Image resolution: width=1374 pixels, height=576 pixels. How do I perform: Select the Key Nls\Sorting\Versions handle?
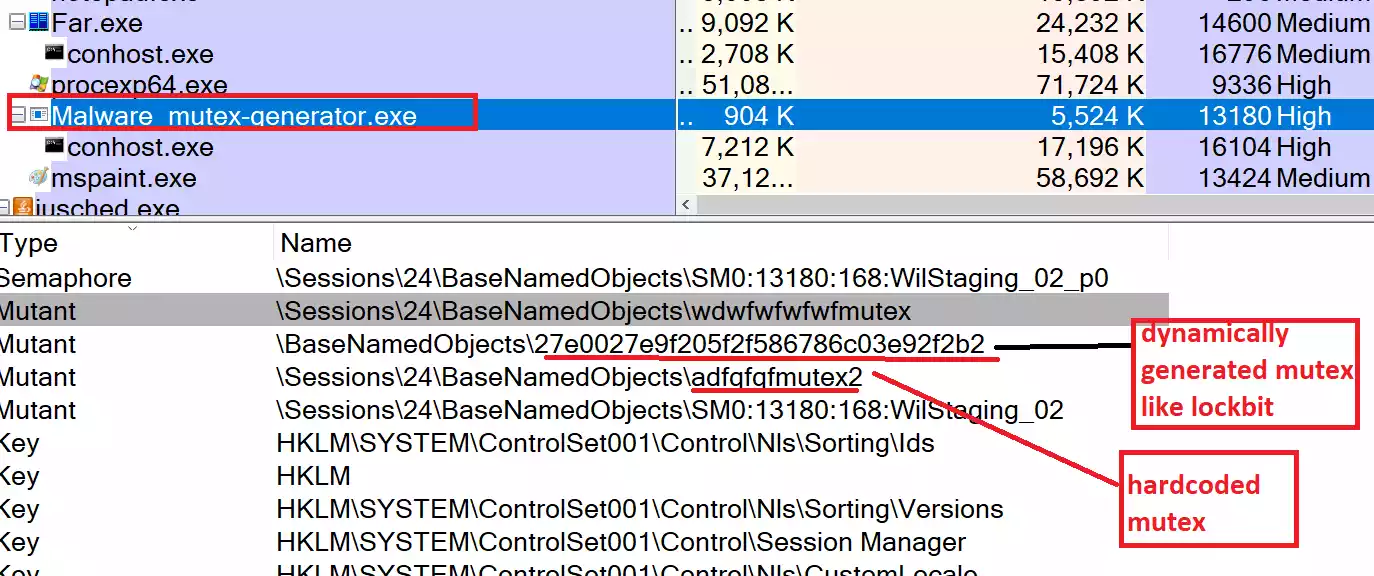[x=584, y=509]
